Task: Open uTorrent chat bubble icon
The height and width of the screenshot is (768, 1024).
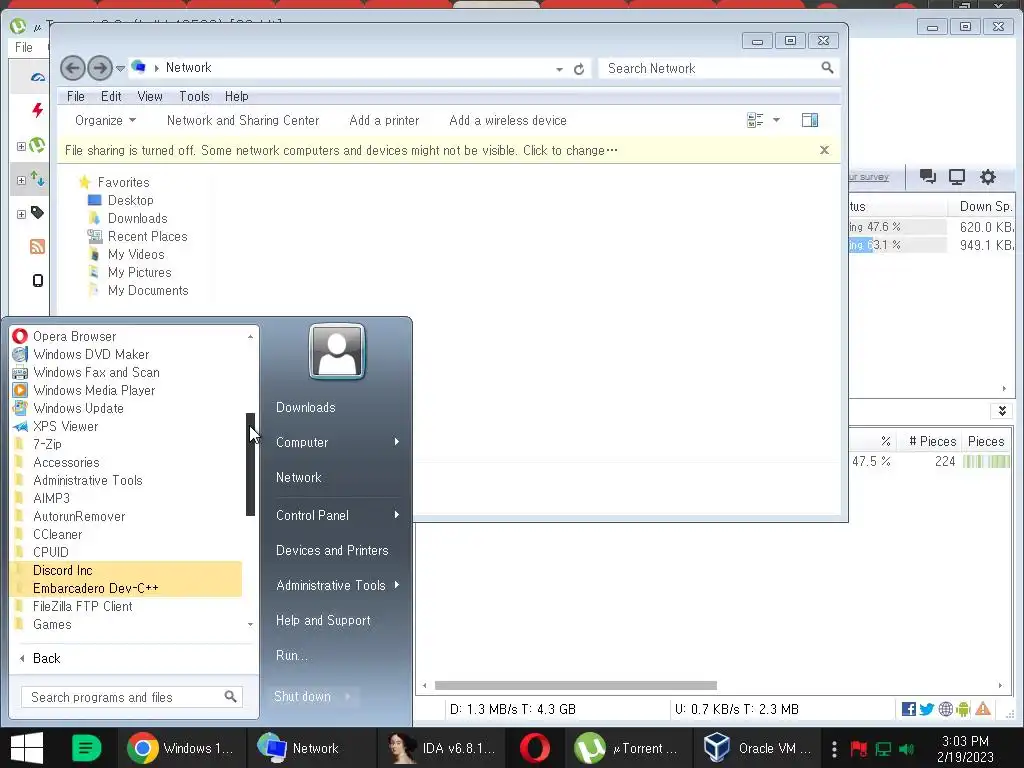Action: tap(927, 176)
